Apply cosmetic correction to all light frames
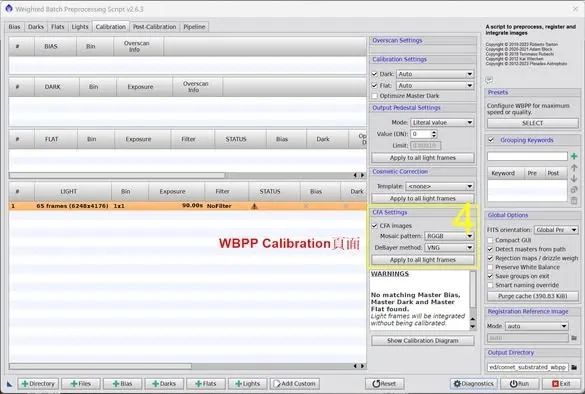The height and width of the screenshot is (394, 585). (423, 198)
